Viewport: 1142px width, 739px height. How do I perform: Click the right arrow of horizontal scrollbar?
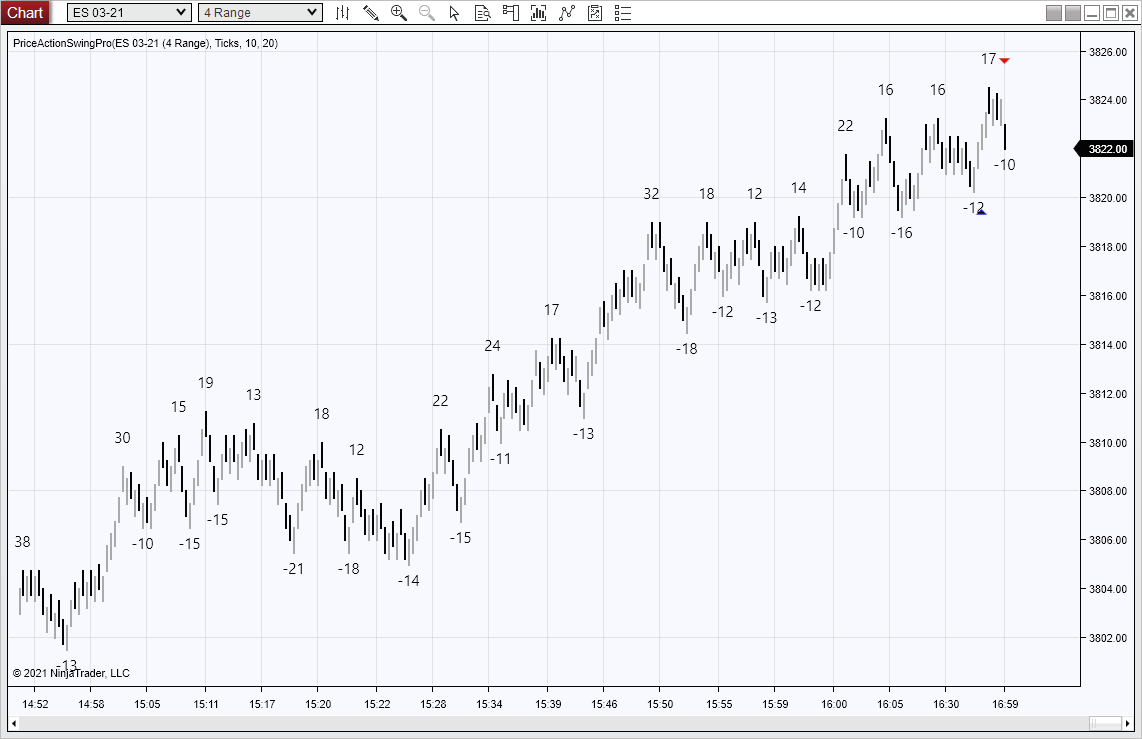[1127, 723]
